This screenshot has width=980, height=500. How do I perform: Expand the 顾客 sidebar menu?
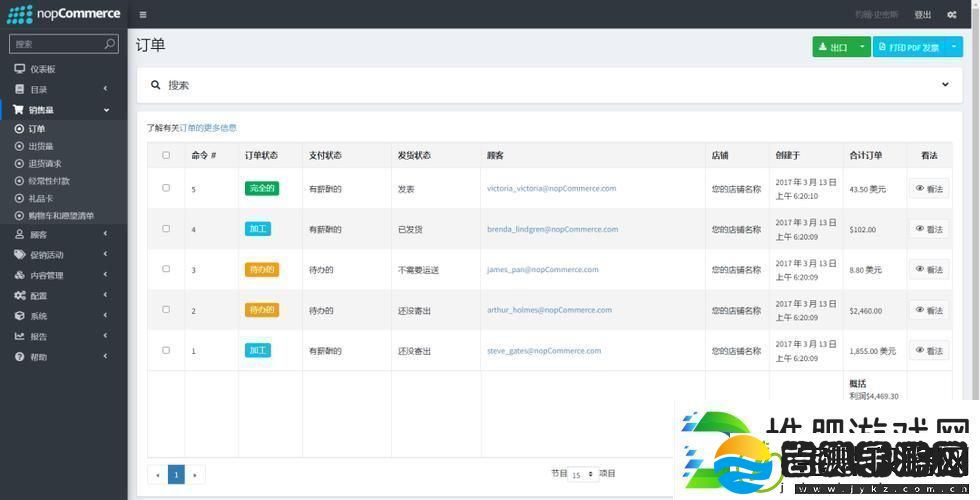(x=40, y=235)
